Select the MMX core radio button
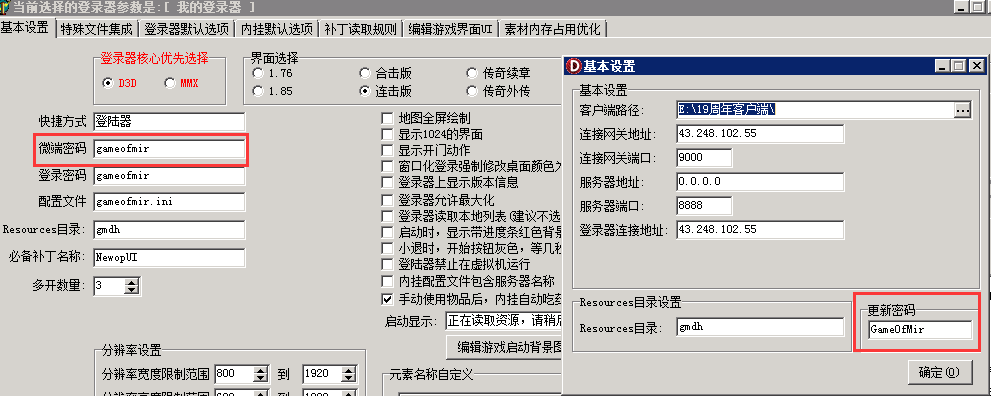991x396 pixels. coord(169,83)
